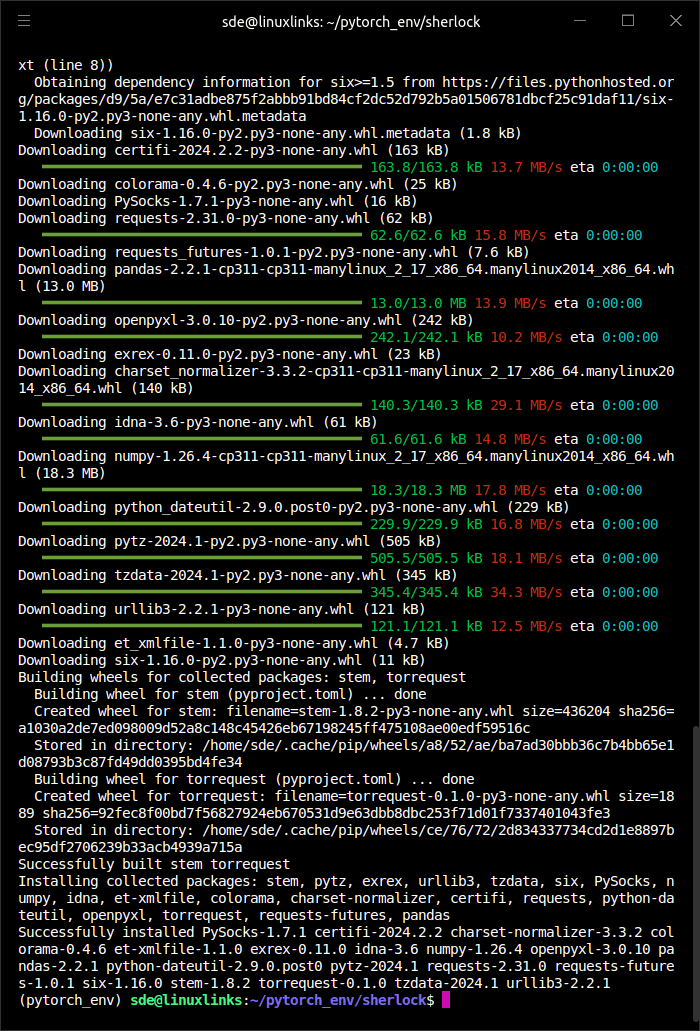Click the green sde@linuxlinks prompt text
Viewport: 700px width, 1031px height.
coord(186,1000)
